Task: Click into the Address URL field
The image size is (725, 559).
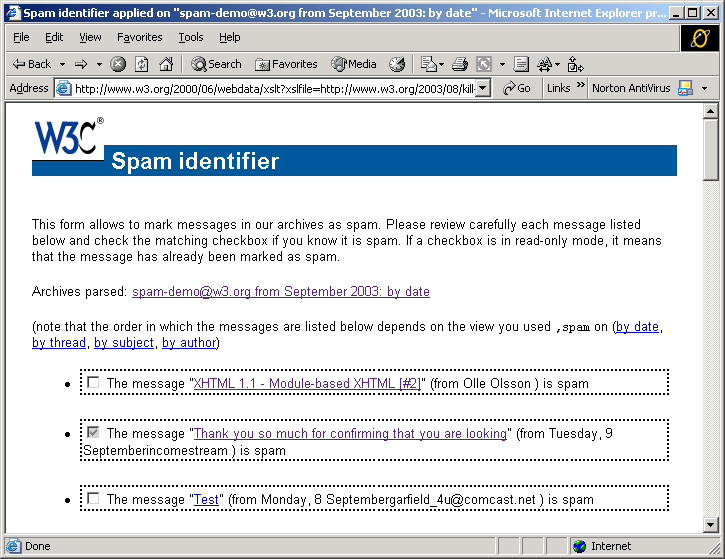Action: pyautogui.click(x=275, y=88)
